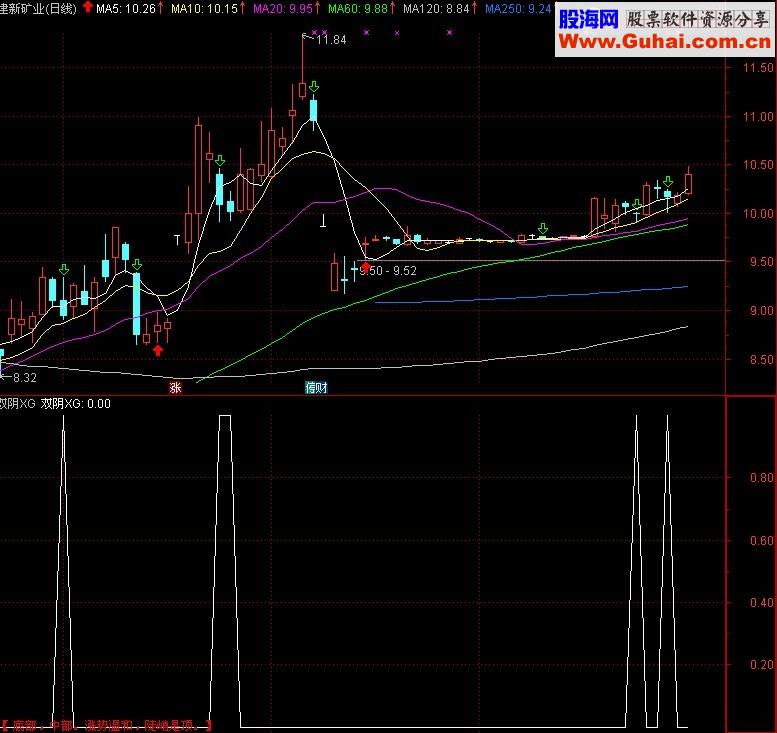Viewport: 777px width, 733px height.
Task: Click the 11.84 high price label
Action: 331,40
